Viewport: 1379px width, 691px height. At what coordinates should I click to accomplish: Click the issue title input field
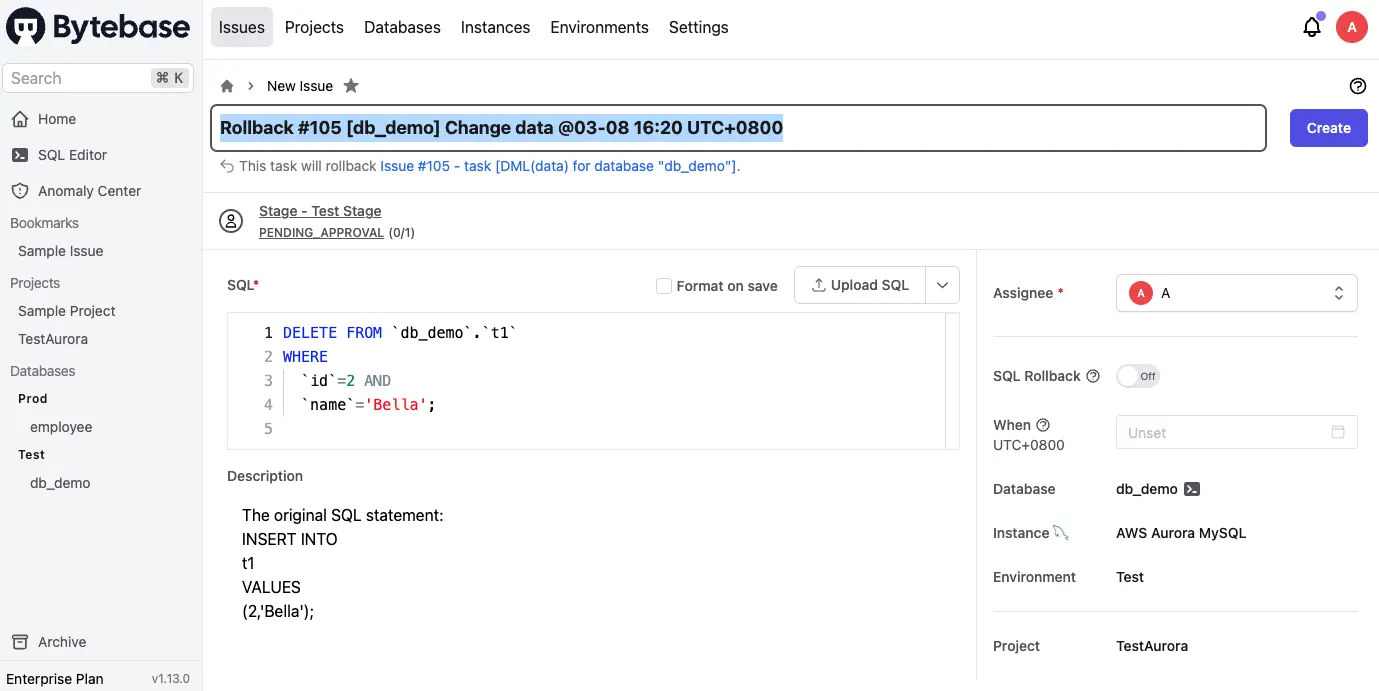[1000, 128]
